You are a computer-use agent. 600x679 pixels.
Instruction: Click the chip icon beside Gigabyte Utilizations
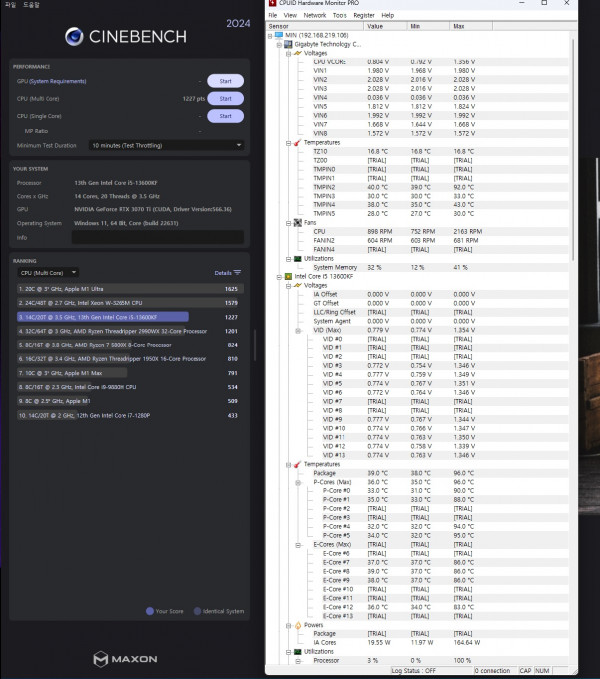point(298,259)
